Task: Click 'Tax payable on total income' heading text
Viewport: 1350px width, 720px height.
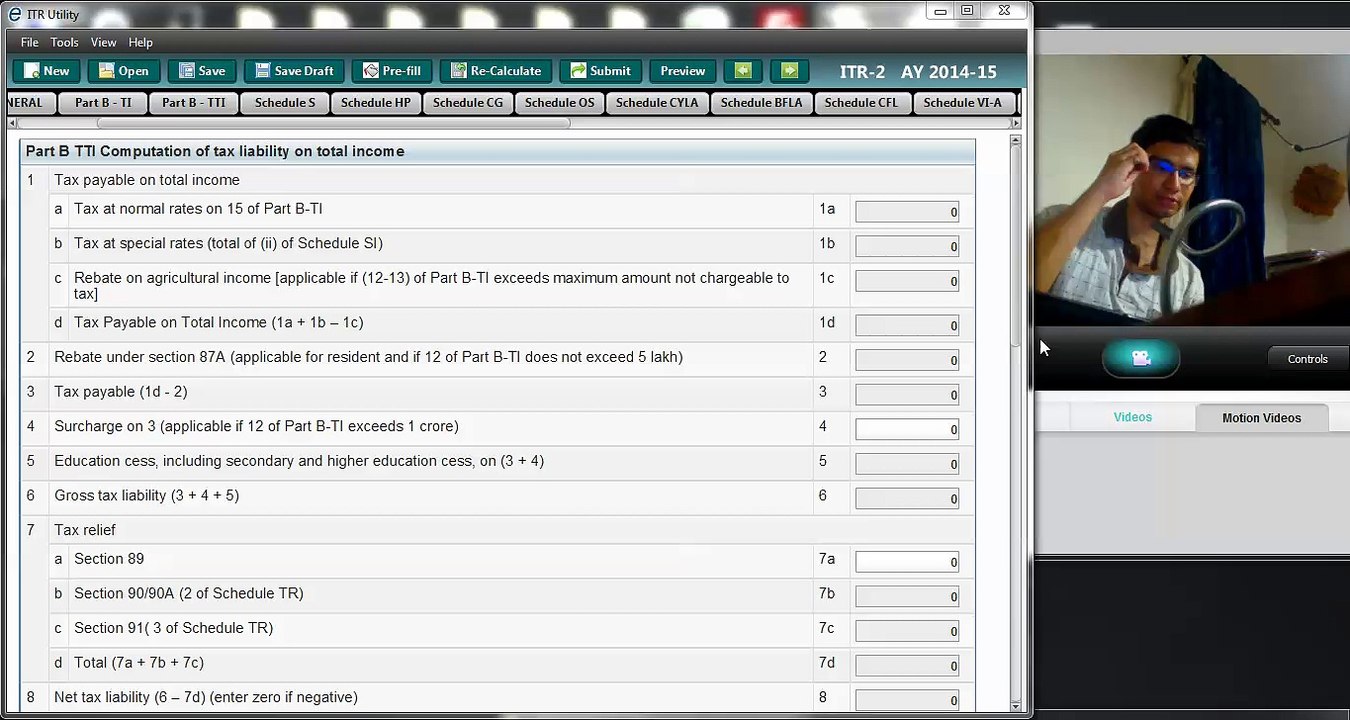Action: click(x=147, y=180)
